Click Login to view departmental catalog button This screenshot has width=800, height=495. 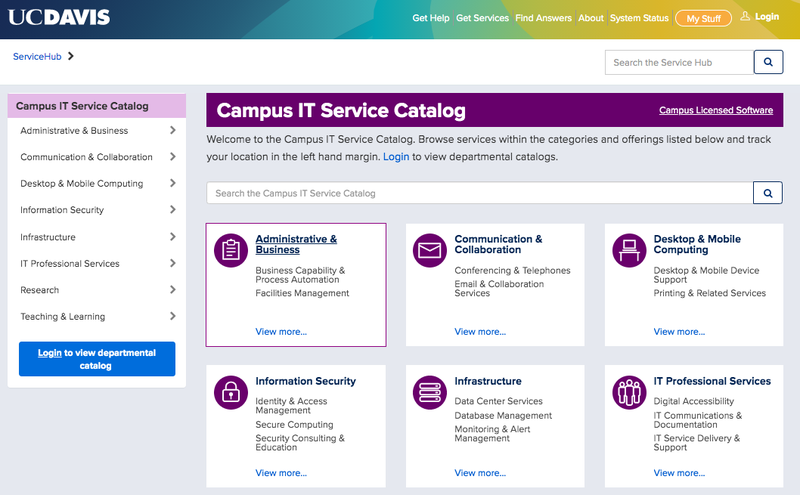click(97, 359)
